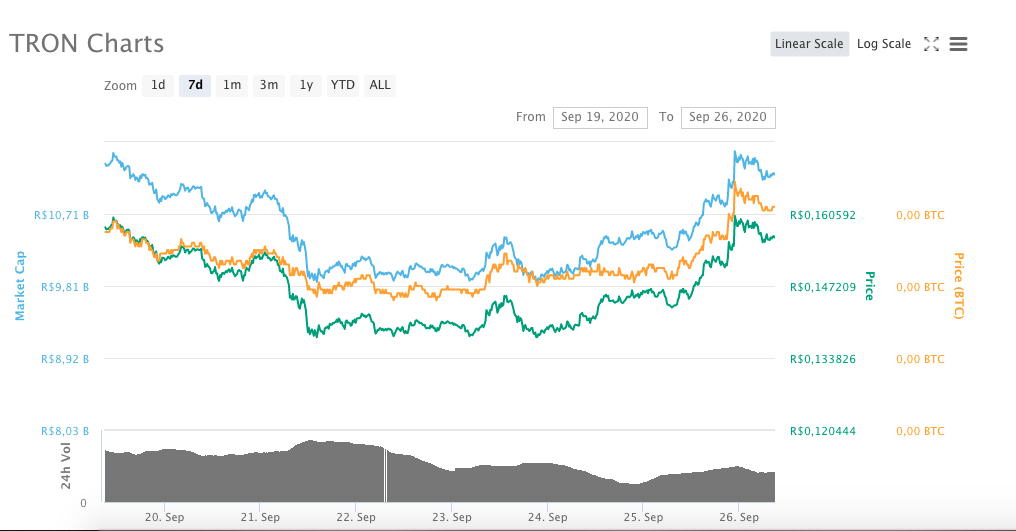Select the 22. Sep date tick
The width and height of the screenshot is (1016, 531).
pos(356,517)
